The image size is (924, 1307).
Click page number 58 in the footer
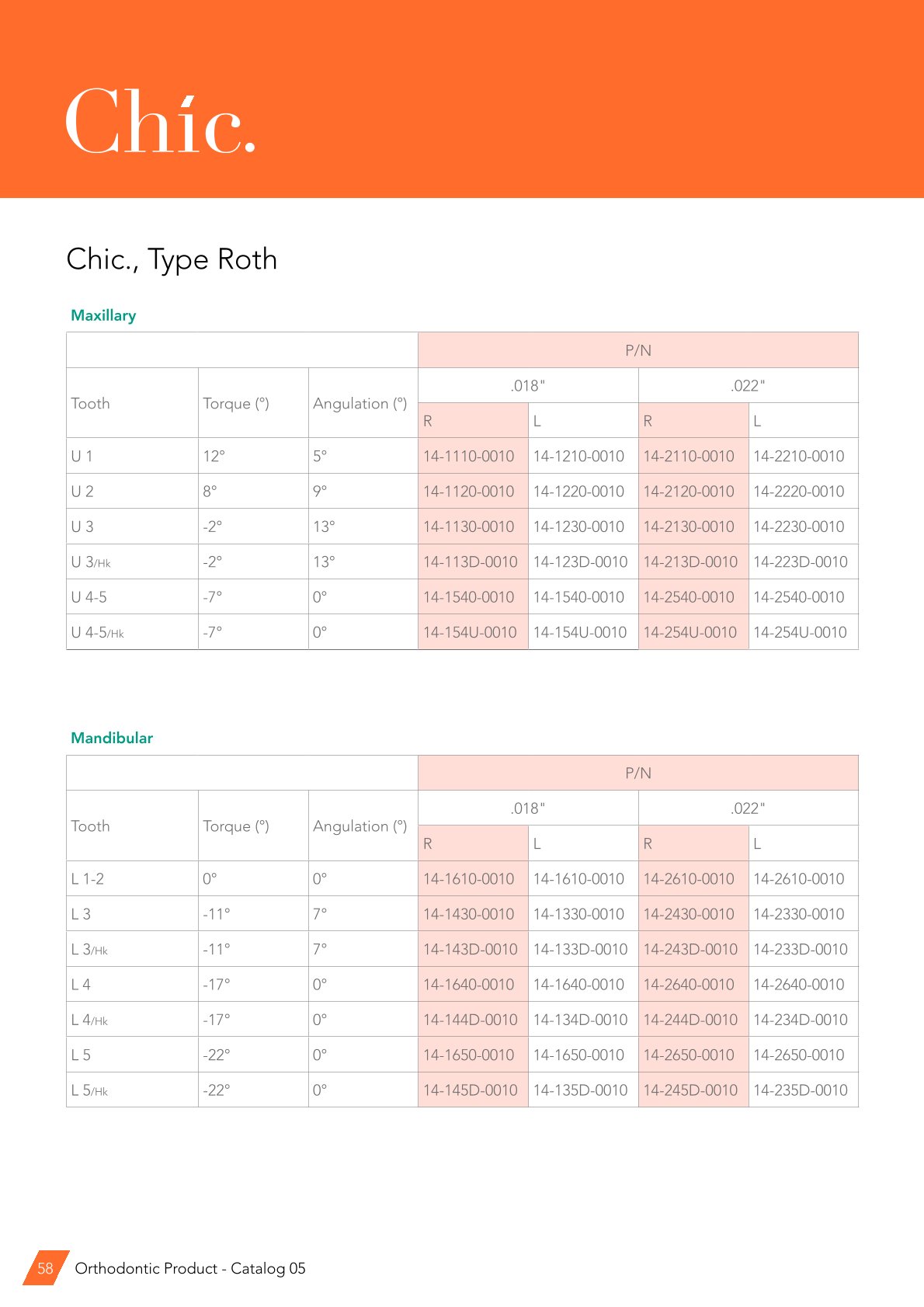46,1268
